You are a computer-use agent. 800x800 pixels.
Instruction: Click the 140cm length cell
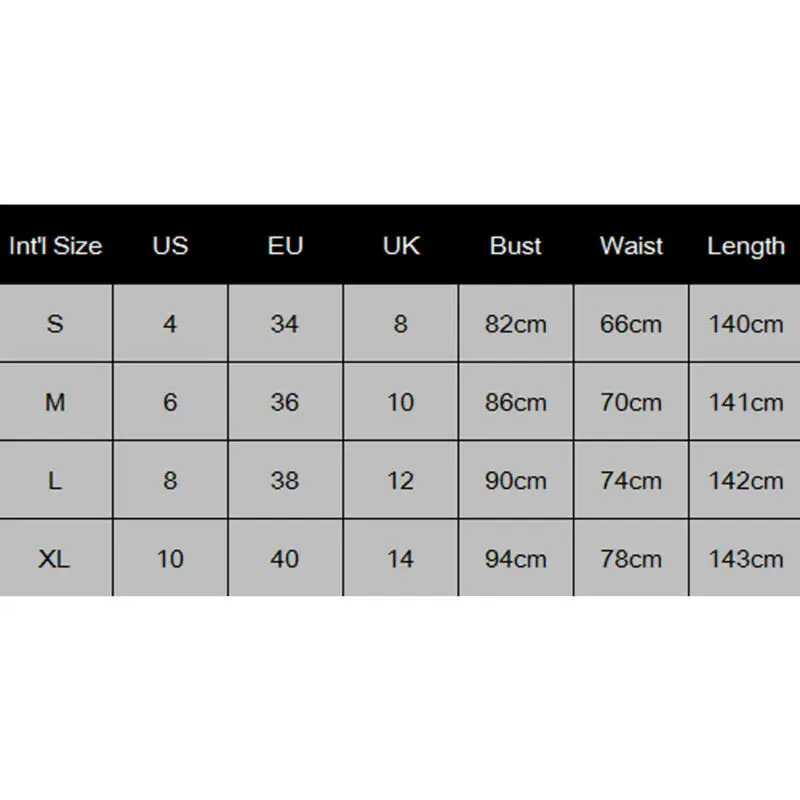(745, 324)
